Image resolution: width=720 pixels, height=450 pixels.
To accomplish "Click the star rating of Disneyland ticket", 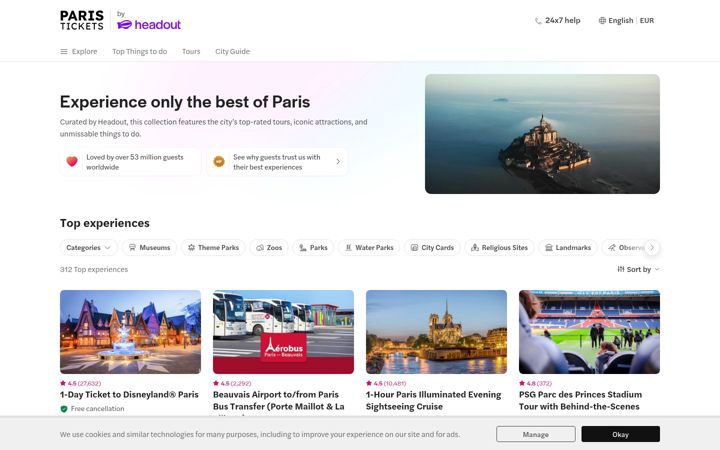I will (80, 383).
